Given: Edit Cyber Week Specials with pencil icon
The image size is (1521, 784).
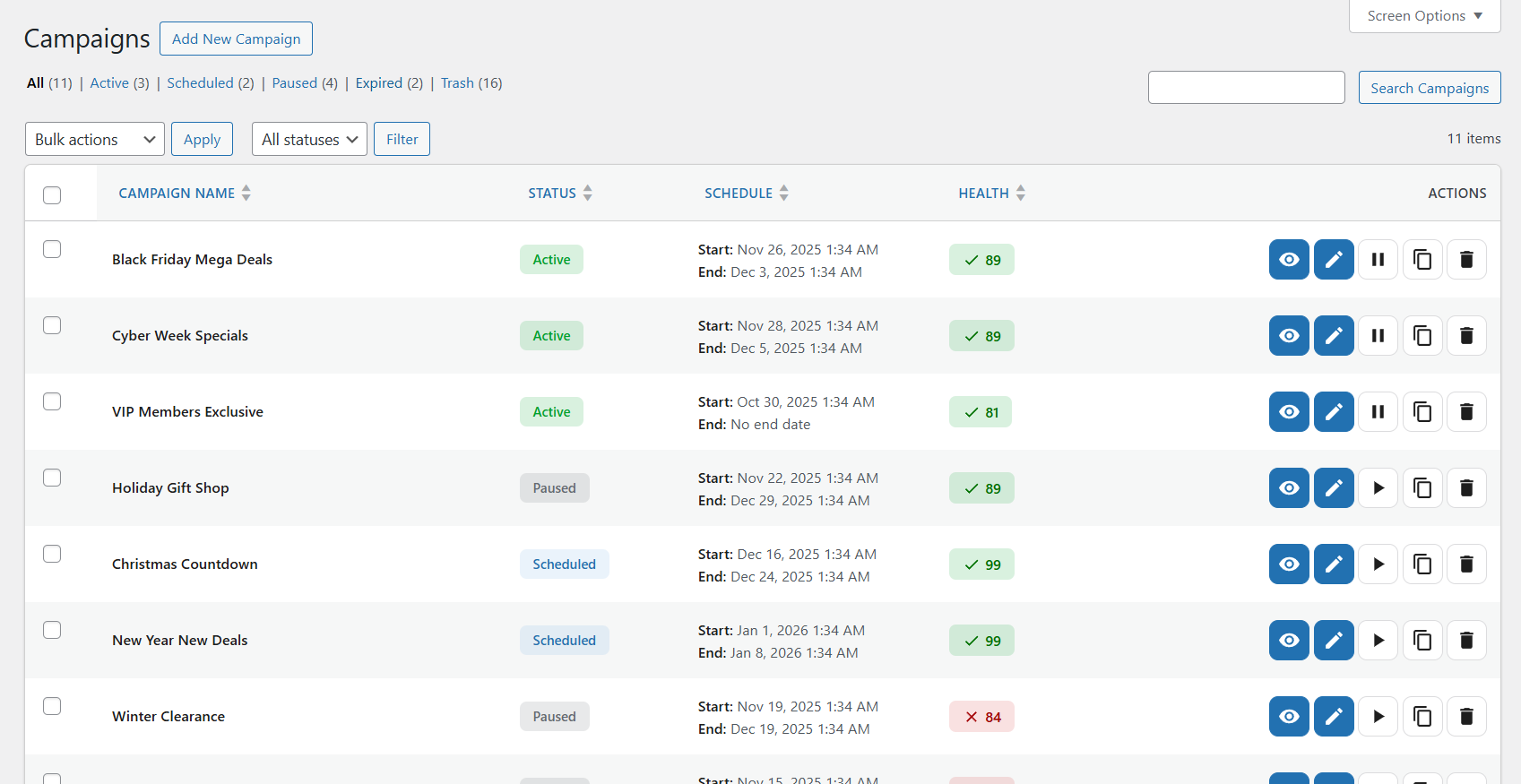Looking at the screenshot, I should pos(1334,336).
